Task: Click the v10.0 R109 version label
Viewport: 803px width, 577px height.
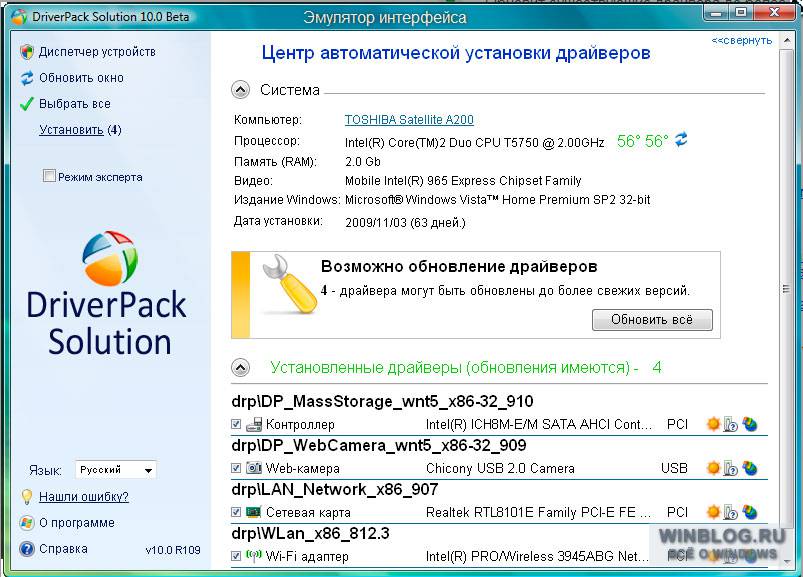Action: click(x=173, y=550)
